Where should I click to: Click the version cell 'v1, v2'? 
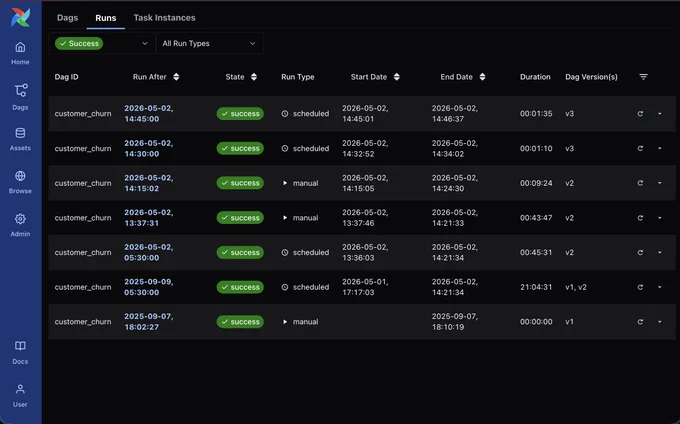point(575,287)
